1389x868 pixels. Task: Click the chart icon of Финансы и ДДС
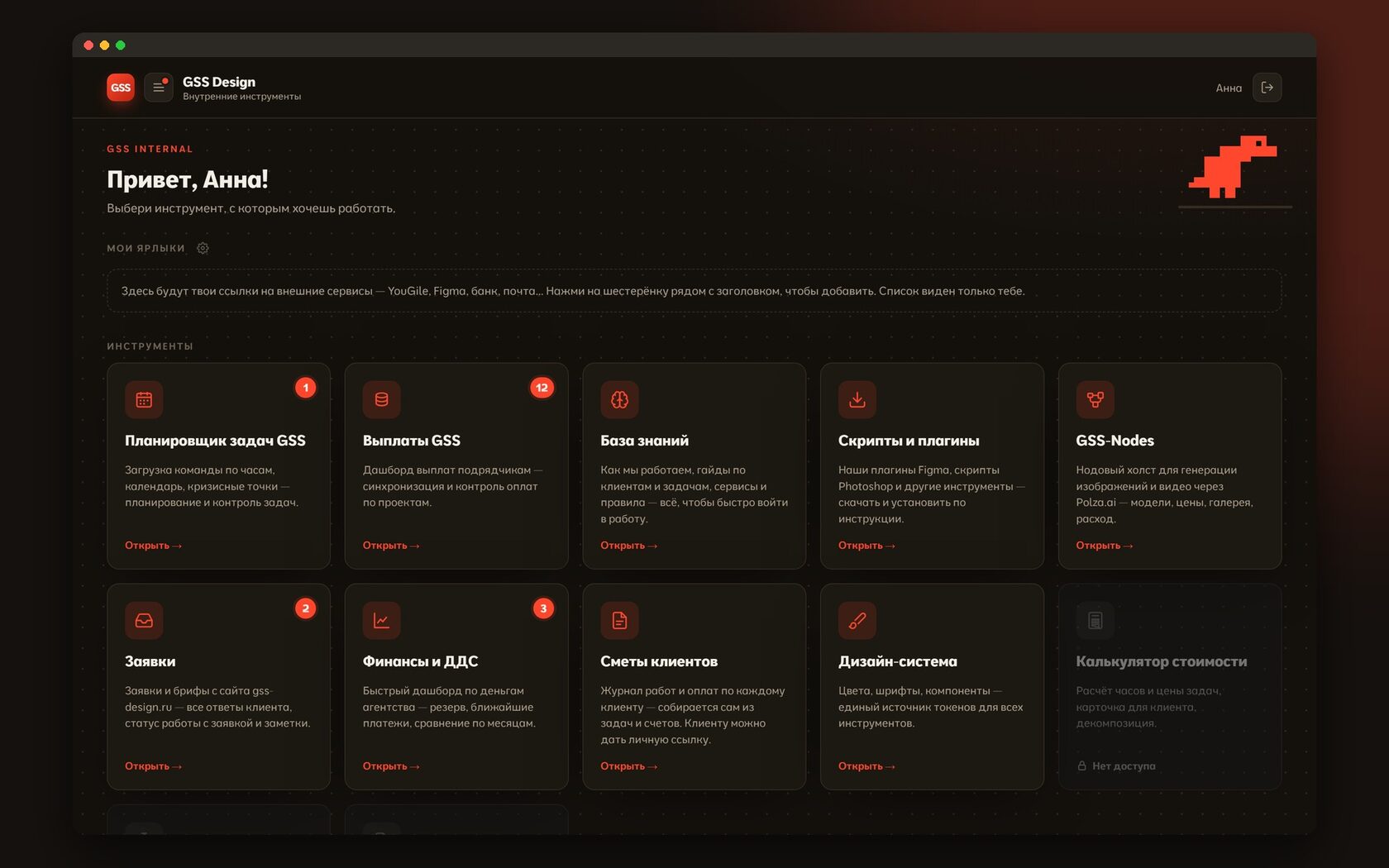382,621
